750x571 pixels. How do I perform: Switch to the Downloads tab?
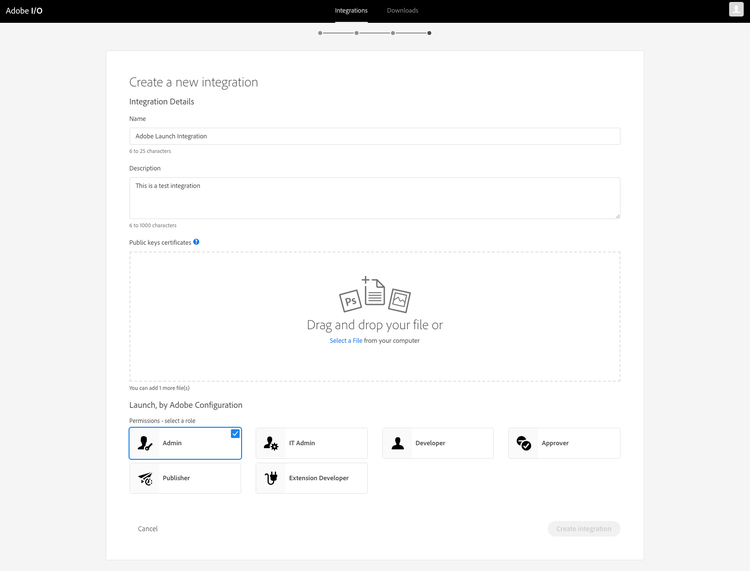click(402, 11)
